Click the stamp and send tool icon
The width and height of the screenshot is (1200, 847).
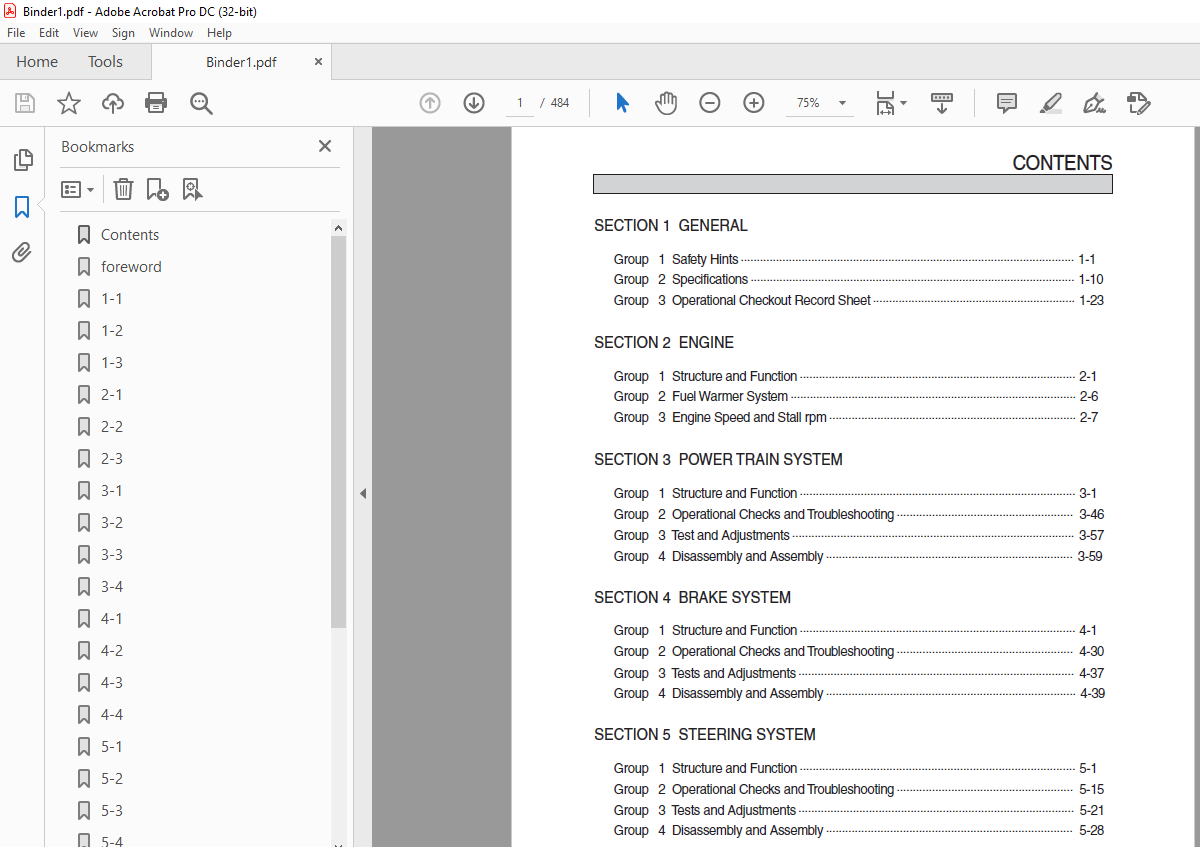coord(1138,103)
